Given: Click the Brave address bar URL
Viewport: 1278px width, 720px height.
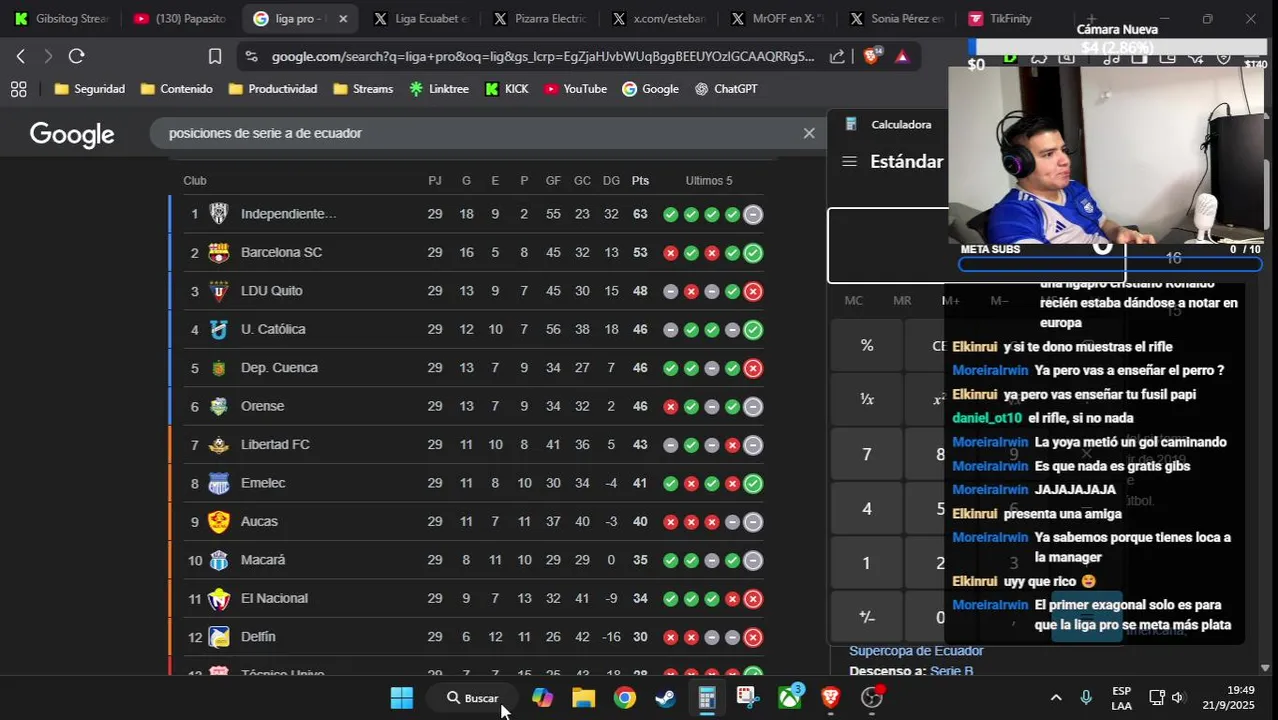Looking at the screenshot, I should (543, 57).
